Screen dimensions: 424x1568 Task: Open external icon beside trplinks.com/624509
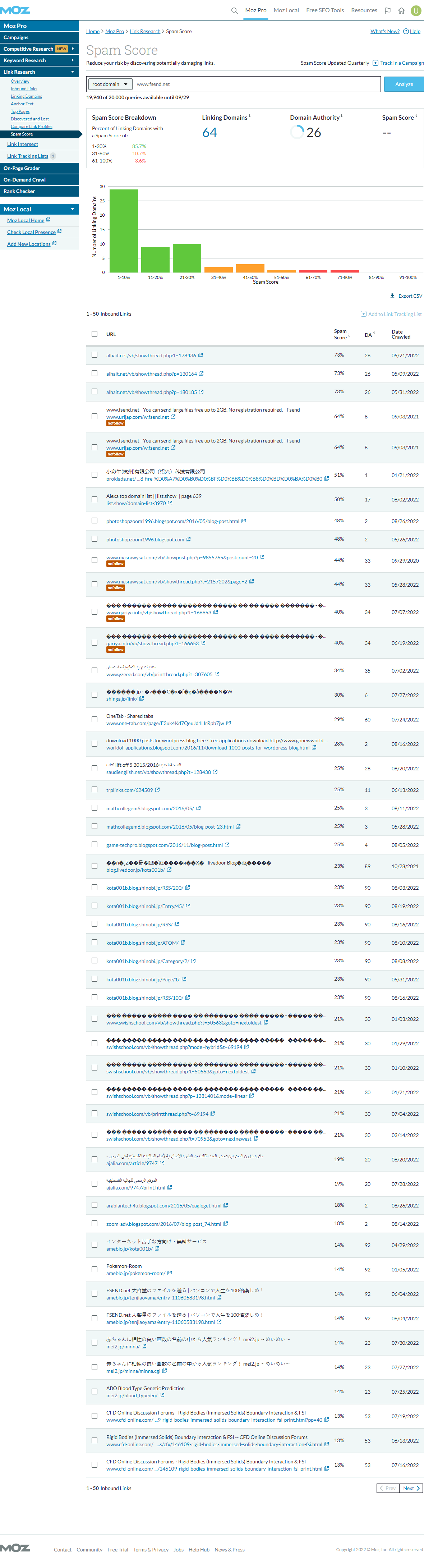pyautogui.click(x=157, y=790)
